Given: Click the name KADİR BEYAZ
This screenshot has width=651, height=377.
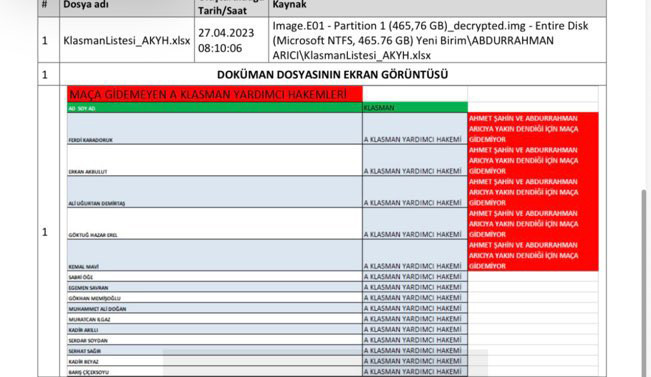Looking at the screenshot, I should (83, 362).
